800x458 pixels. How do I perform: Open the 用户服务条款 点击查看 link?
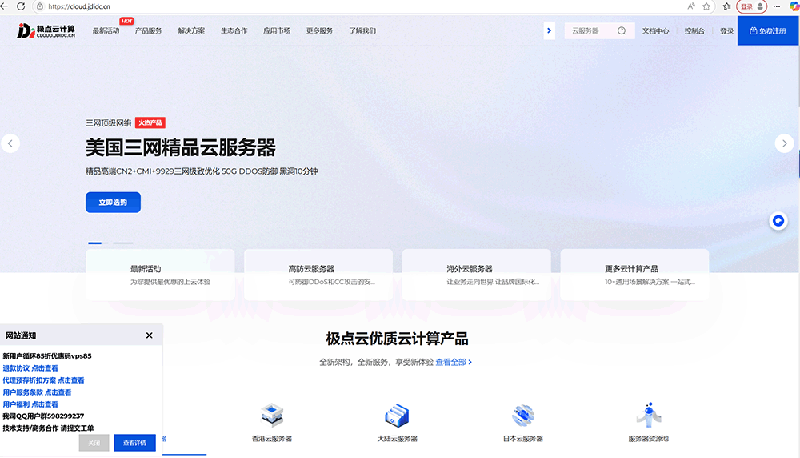click(x=37, y=392)
